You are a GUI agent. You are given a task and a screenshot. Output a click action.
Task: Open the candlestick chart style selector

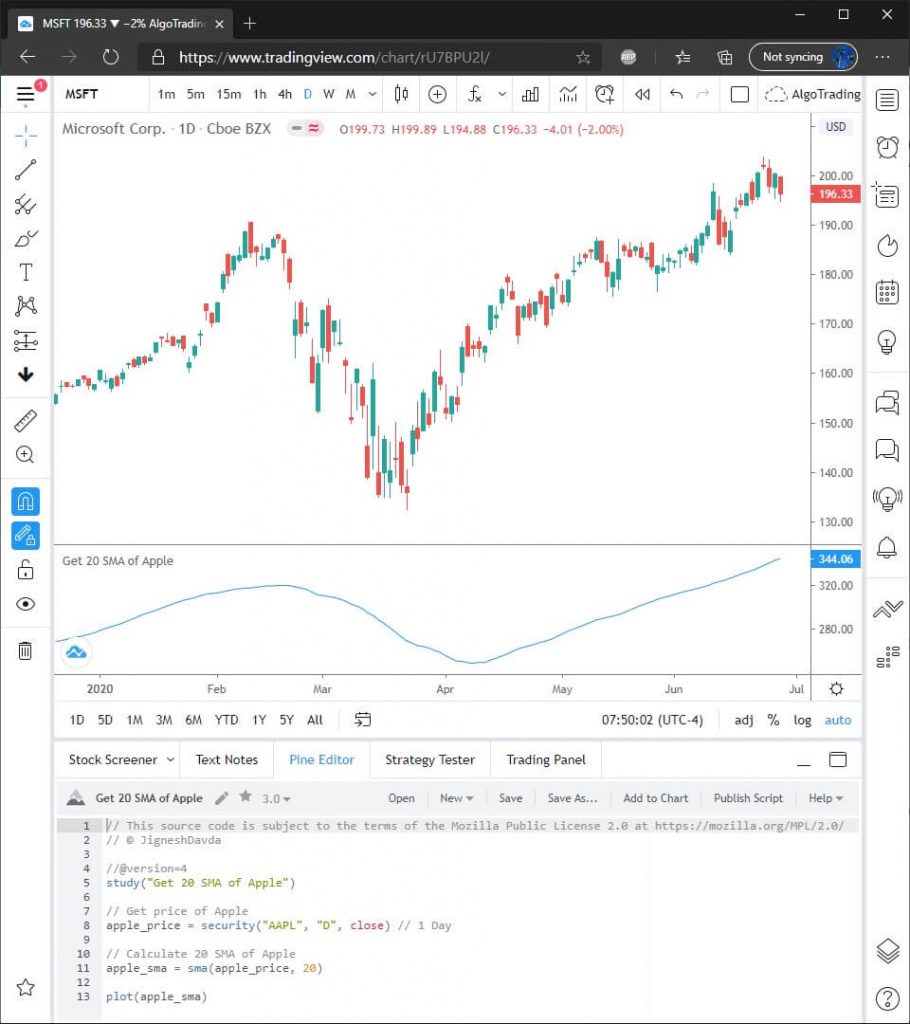pos(401,95)
